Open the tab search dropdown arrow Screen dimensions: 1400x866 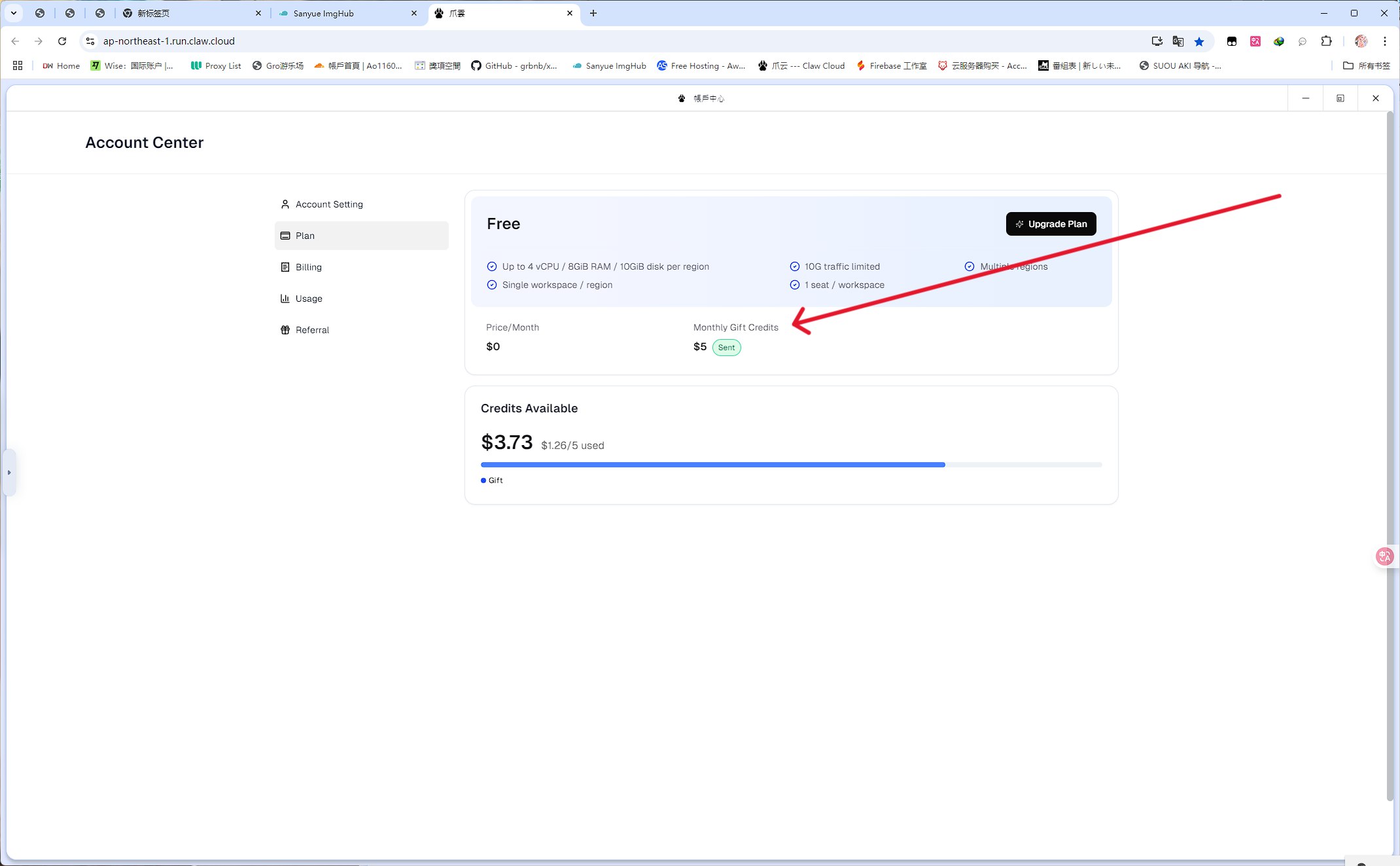[x=13, y=13]
